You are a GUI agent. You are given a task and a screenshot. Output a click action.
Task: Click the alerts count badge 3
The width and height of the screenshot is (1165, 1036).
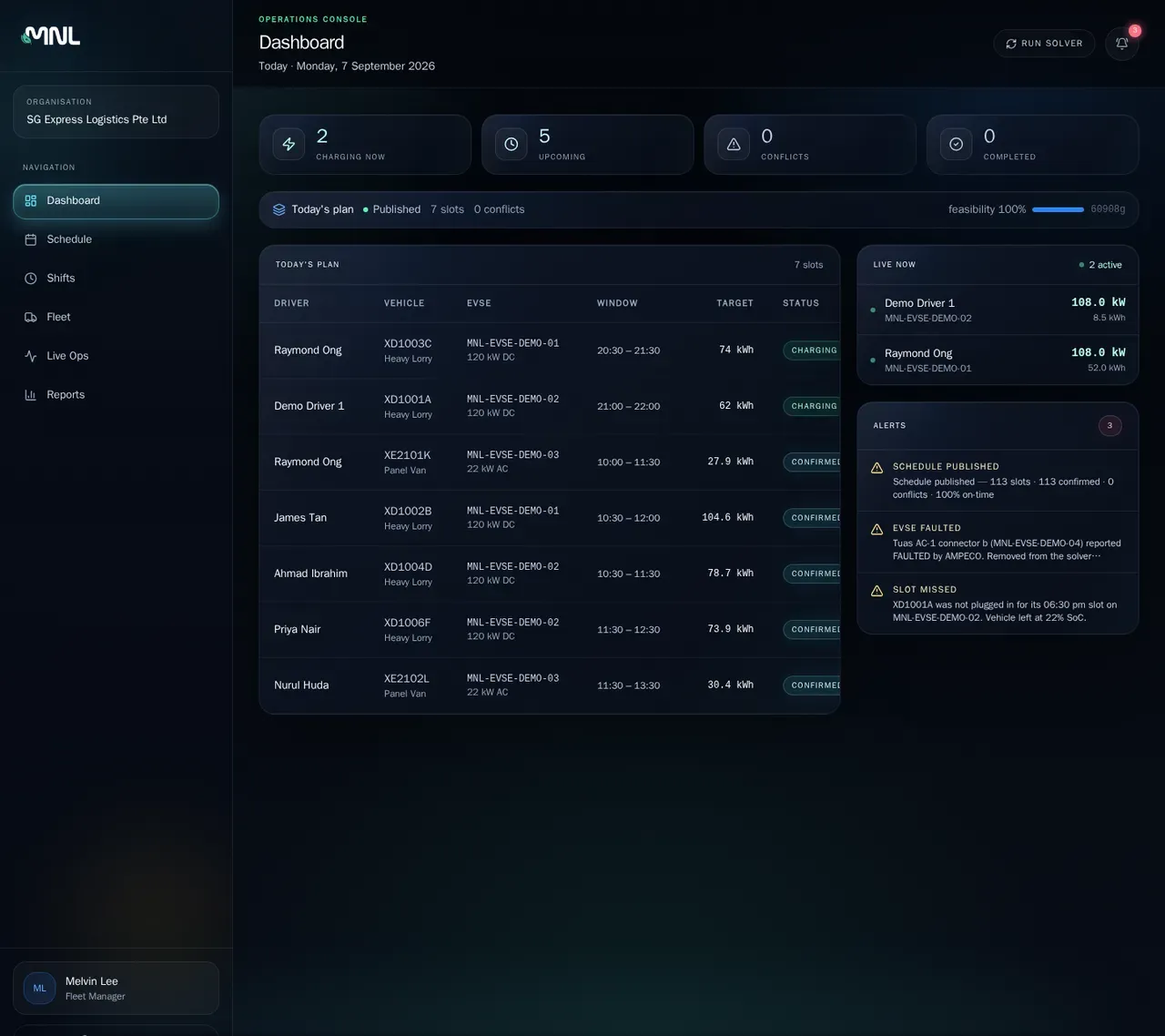tap(1109, 426)
